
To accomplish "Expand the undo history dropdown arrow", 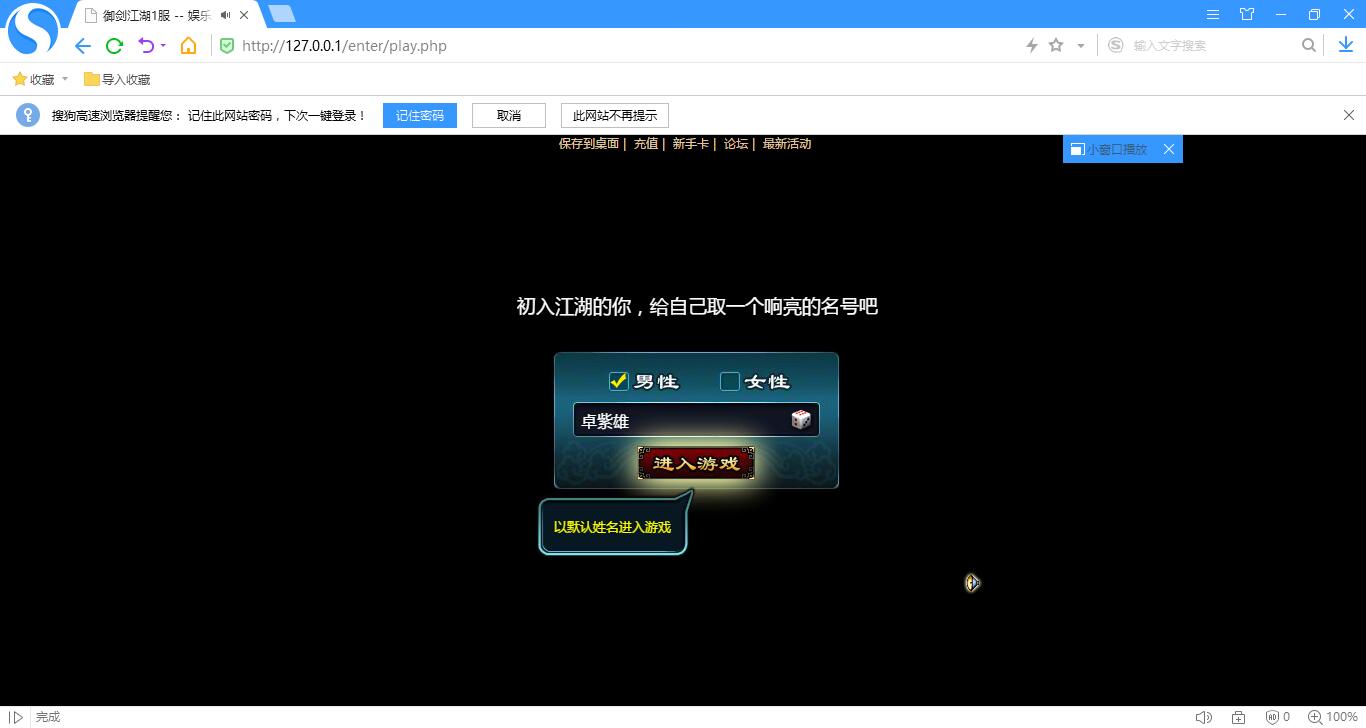I will click(x=163, y=46).
